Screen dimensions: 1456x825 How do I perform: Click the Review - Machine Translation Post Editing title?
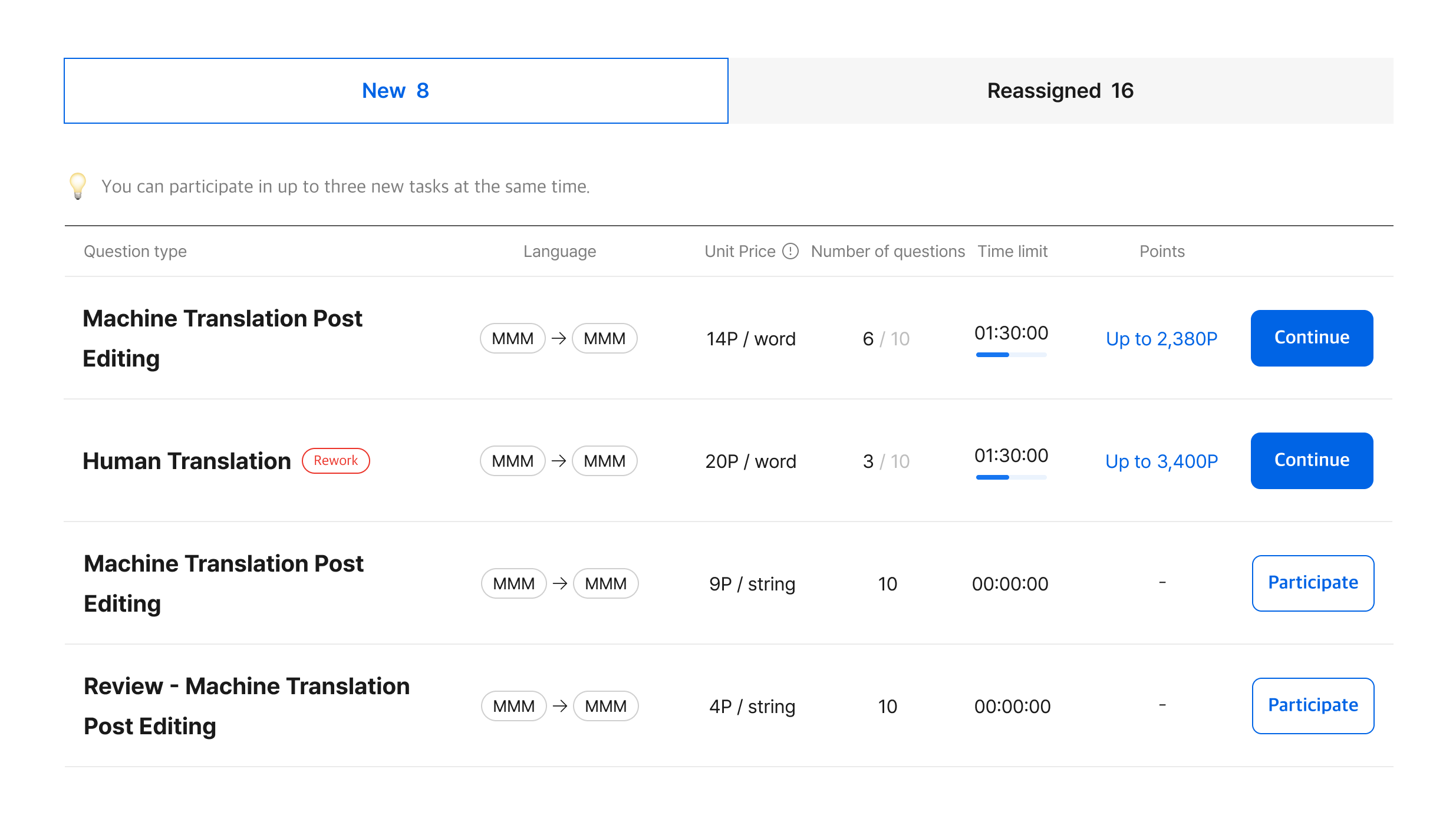[x=246, y=706]
